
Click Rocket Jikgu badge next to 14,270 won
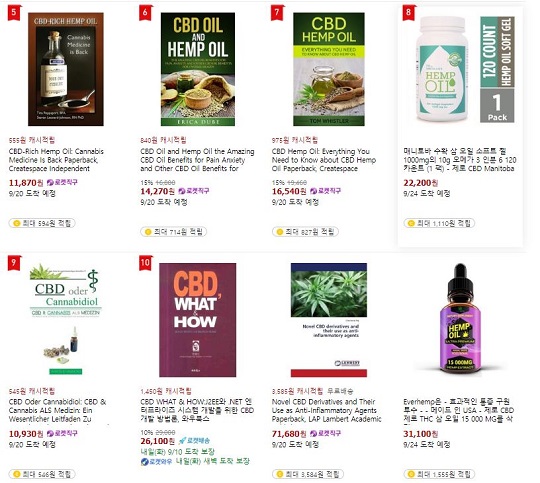coord(194,191)
